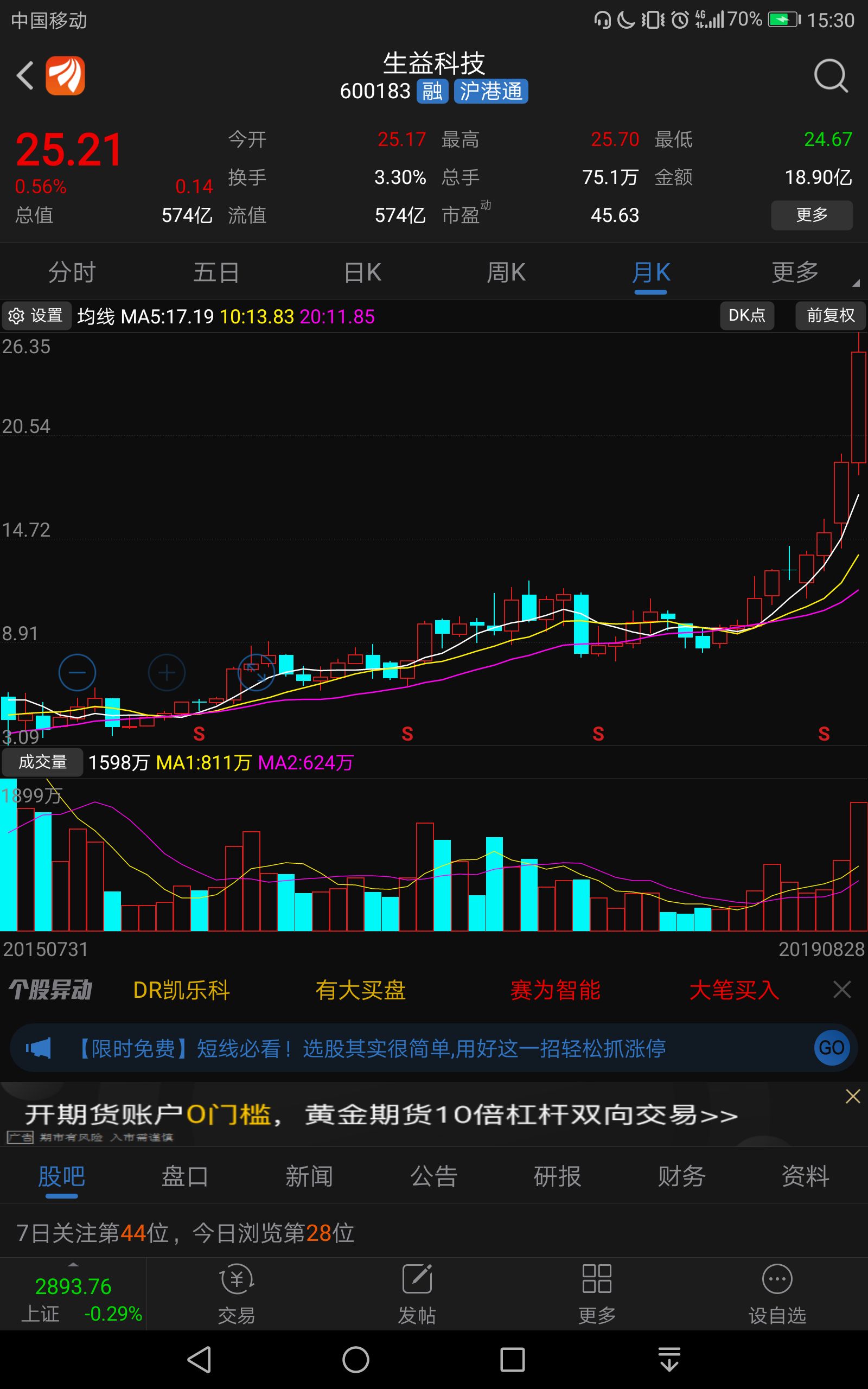Close the 个股异动 ticker bar

point(841,990)
